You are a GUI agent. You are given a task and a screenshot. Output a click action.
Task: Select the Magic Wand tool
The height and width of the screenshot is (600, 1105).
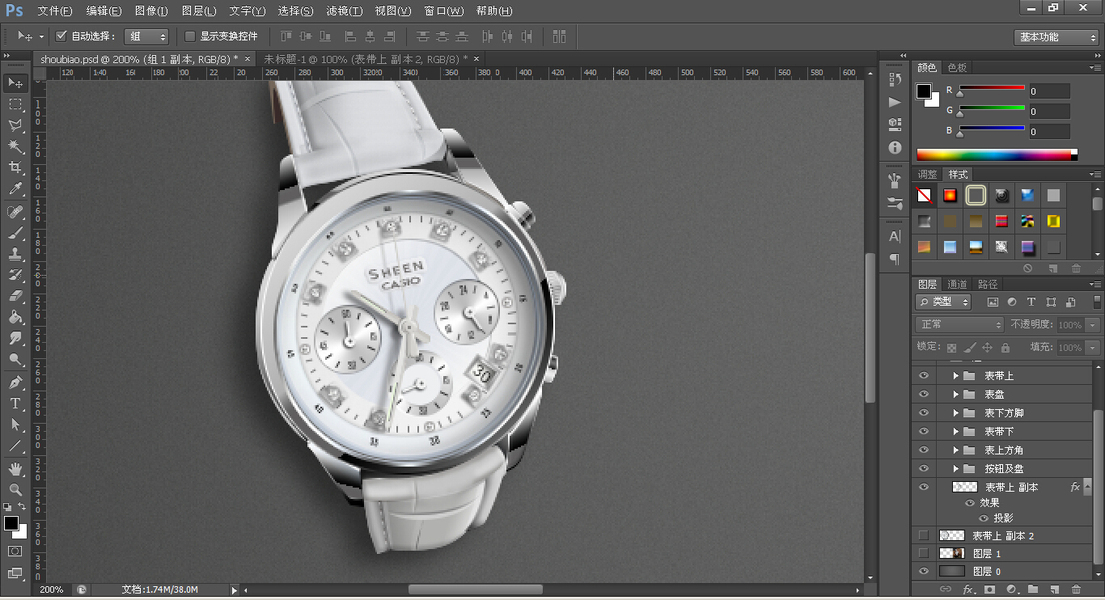[x=15, y=147]
